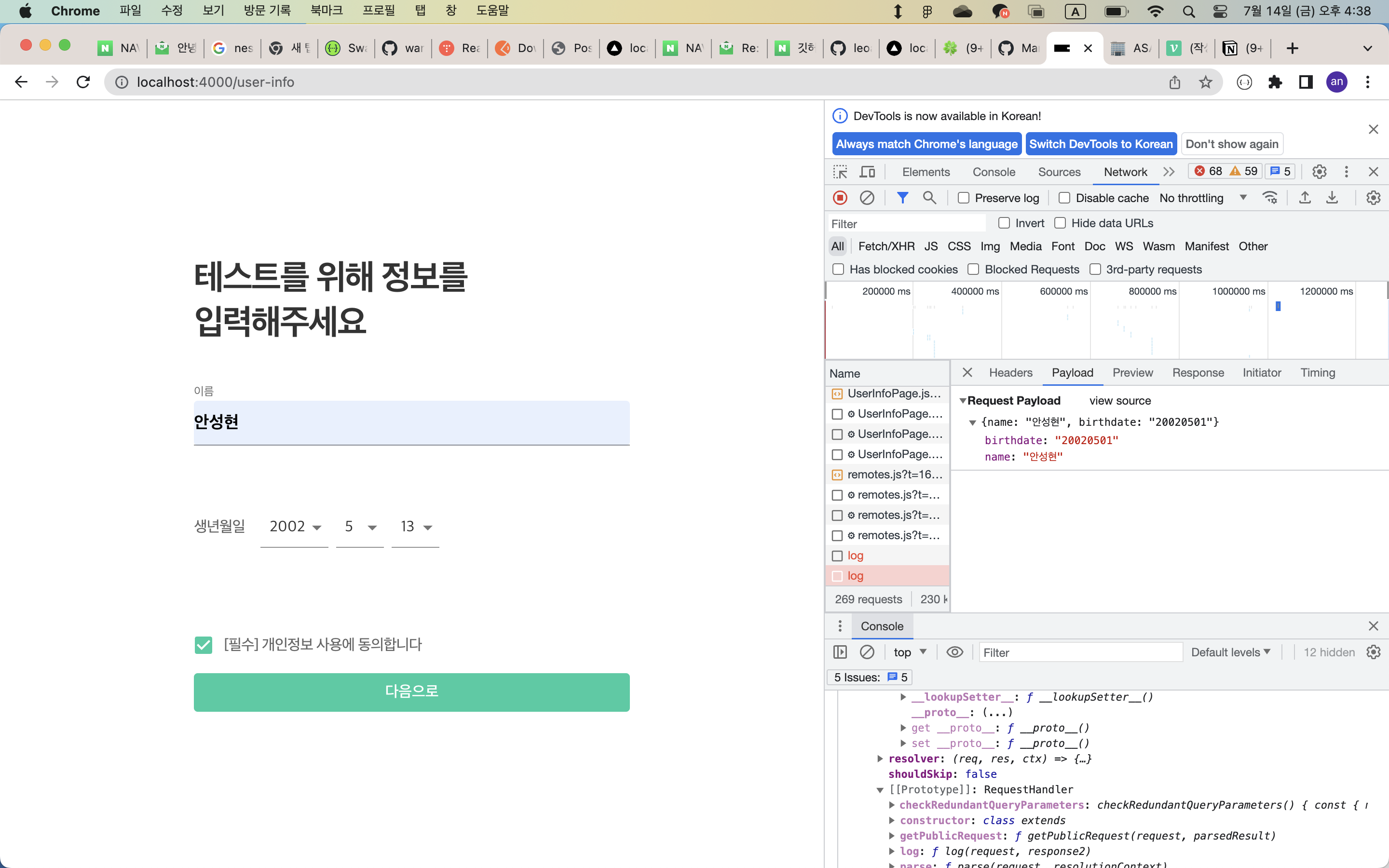Show console sidebar icon
Image resolution: width=1389 pixels, height=868 pixels.
click(x=840, y=652)
